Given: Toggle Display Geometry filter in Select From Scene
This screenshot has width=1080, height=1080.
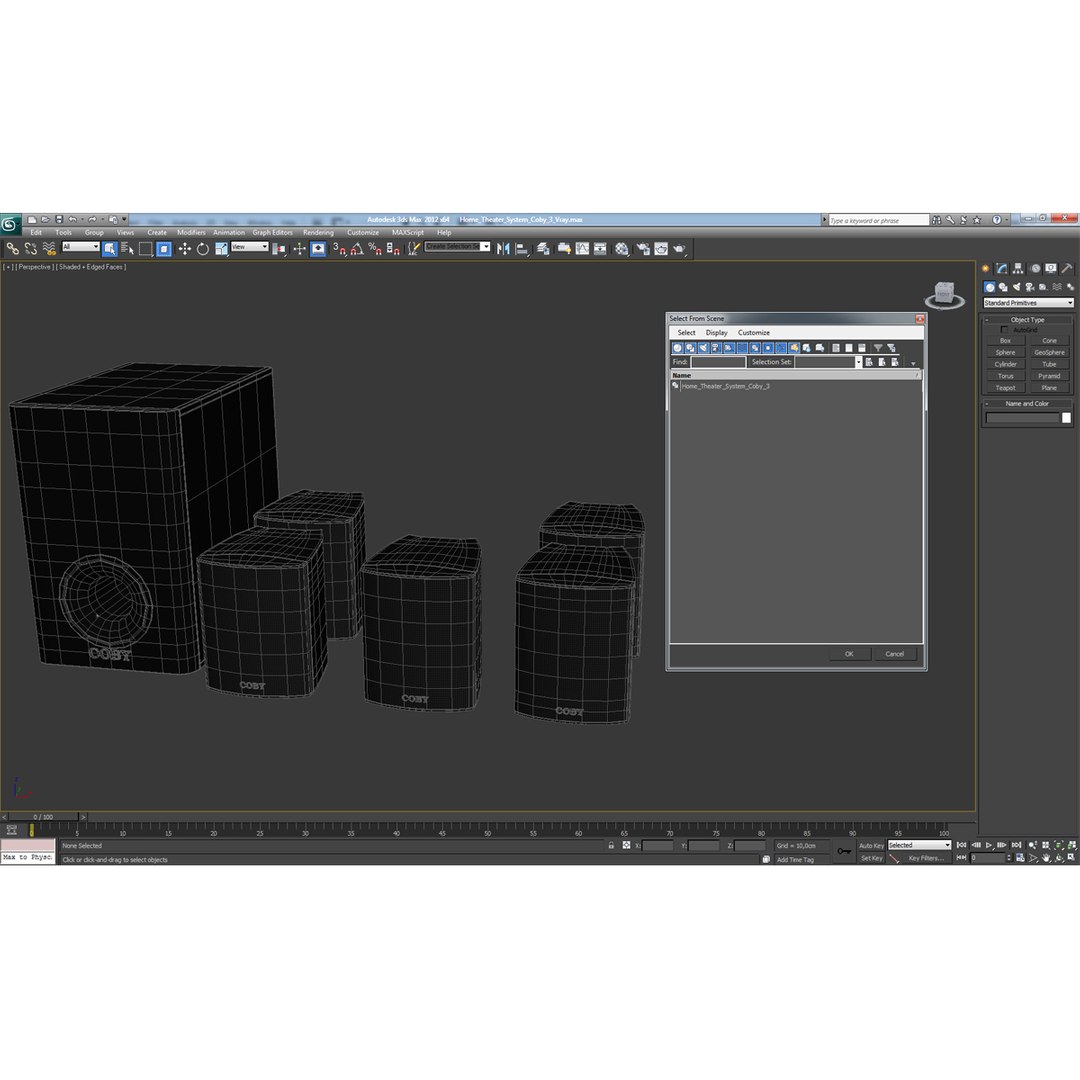Looking at the screenshot, I should click(678, 348).
